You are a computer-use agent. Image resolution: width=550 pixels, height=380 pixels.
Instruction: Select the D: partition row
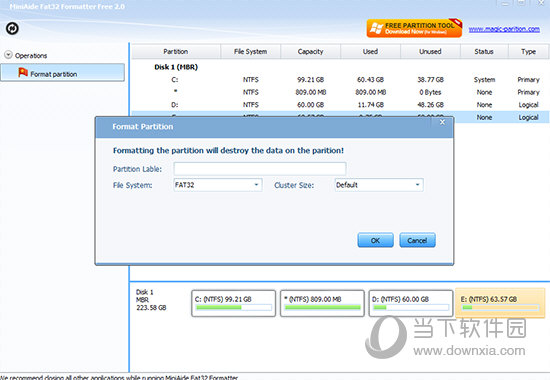point(340,105)
